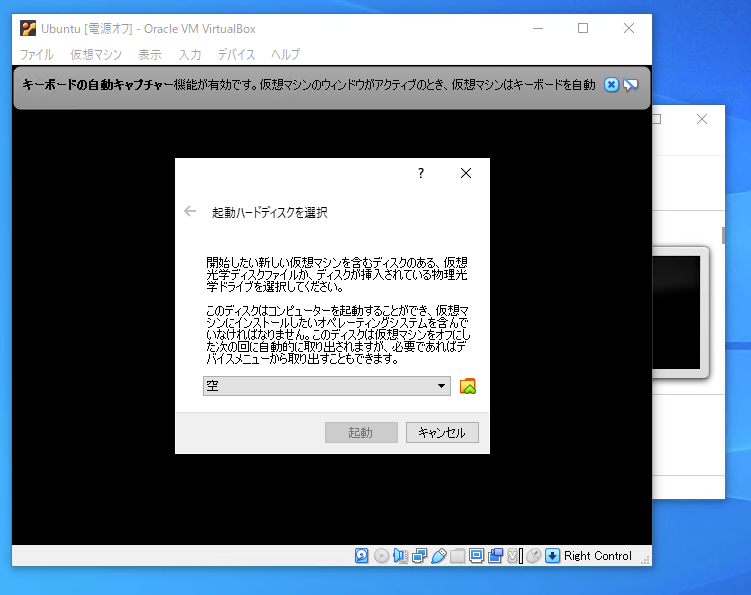Viewport: 751px width, 595px height.
Task: Click the recording status icon
Action: click(x=496, y=556)
